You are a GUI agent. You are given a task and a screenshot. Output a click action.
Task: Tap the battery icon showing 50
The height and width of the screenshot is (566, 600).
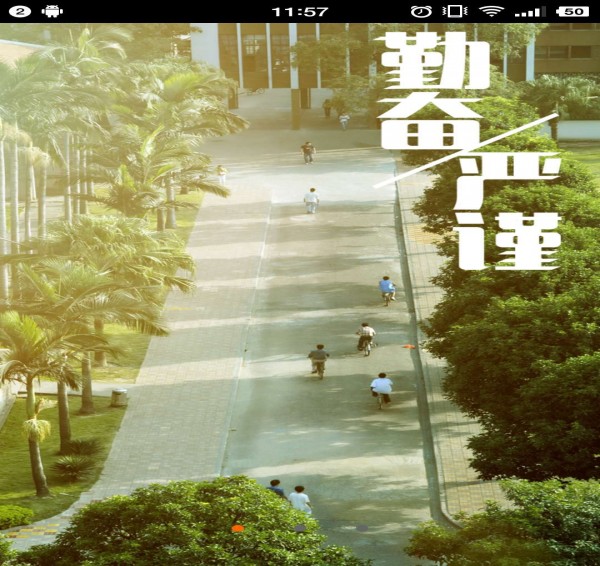coord(572,11)
